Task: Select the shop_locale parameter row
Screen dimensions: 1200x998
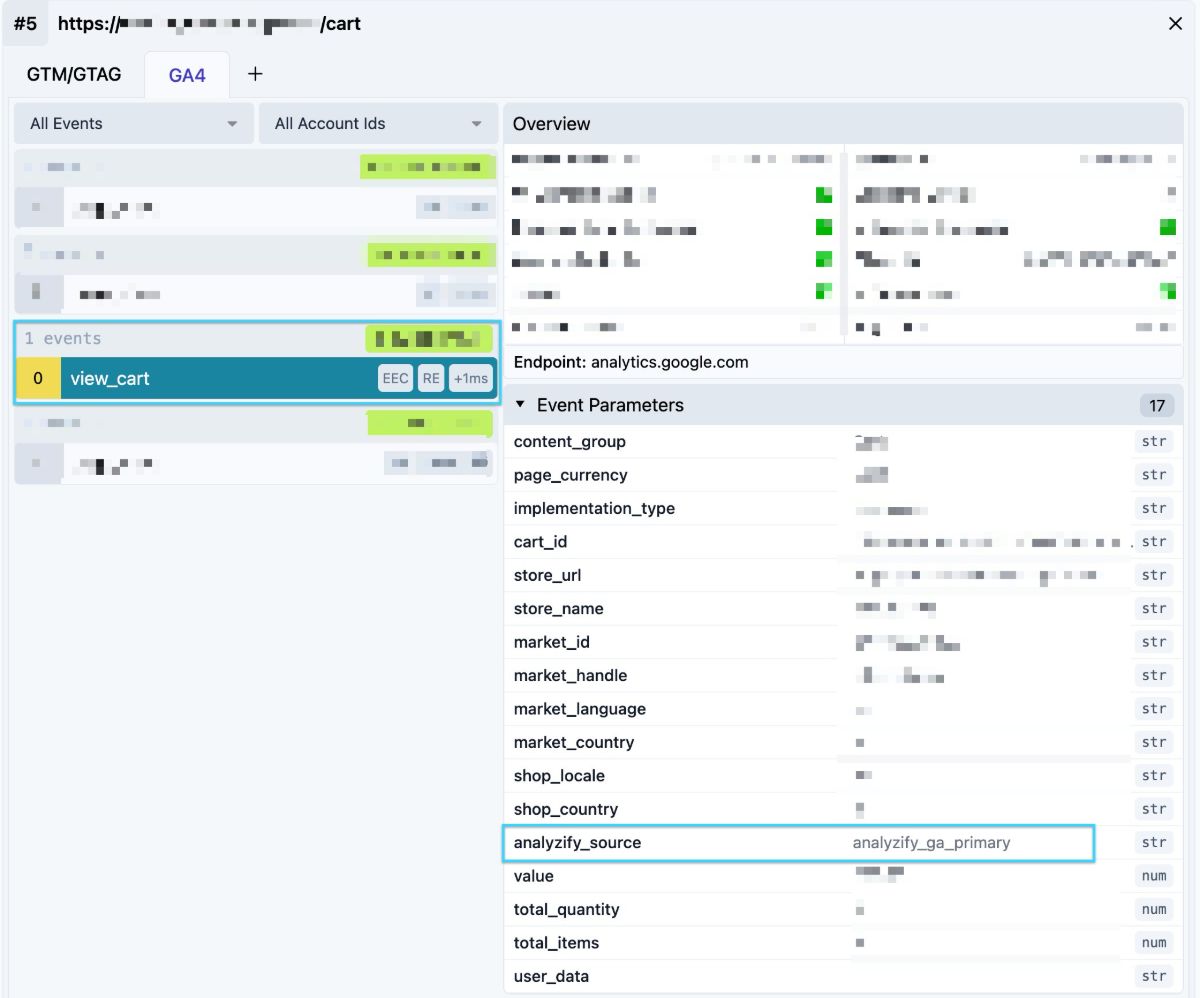Action: tap(843, 776)
